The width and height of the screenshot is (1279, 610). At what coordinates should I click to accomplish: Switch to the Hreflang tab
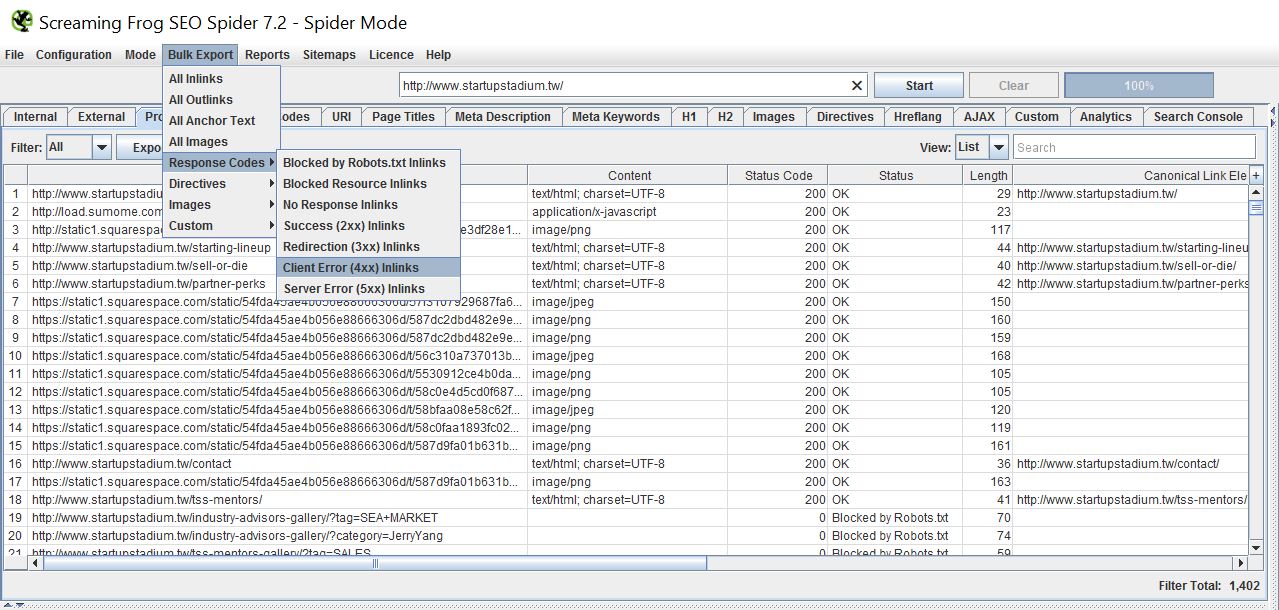tap(918, 117)
